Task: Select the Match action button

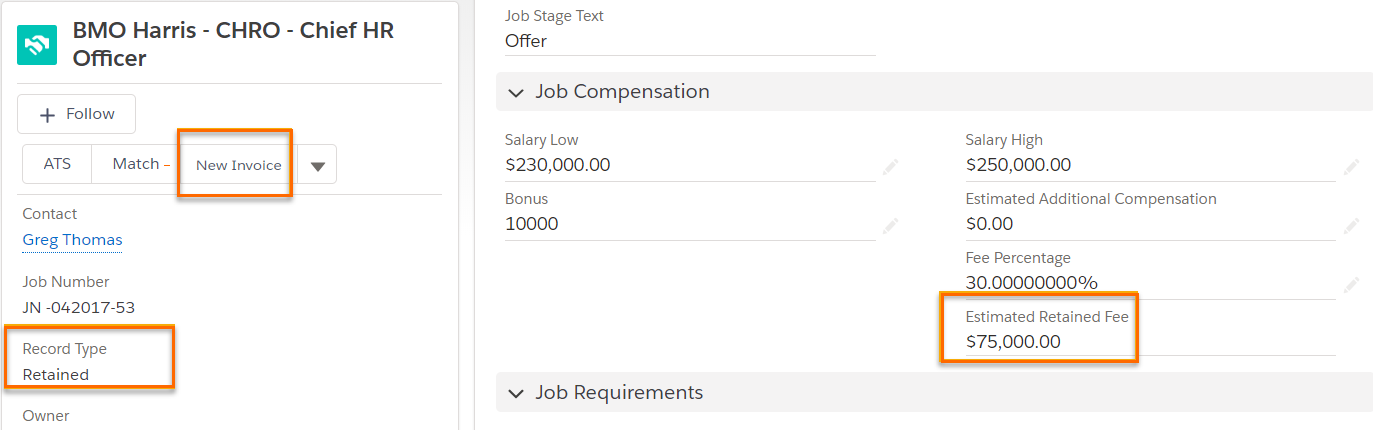Action: pos(136,164)
